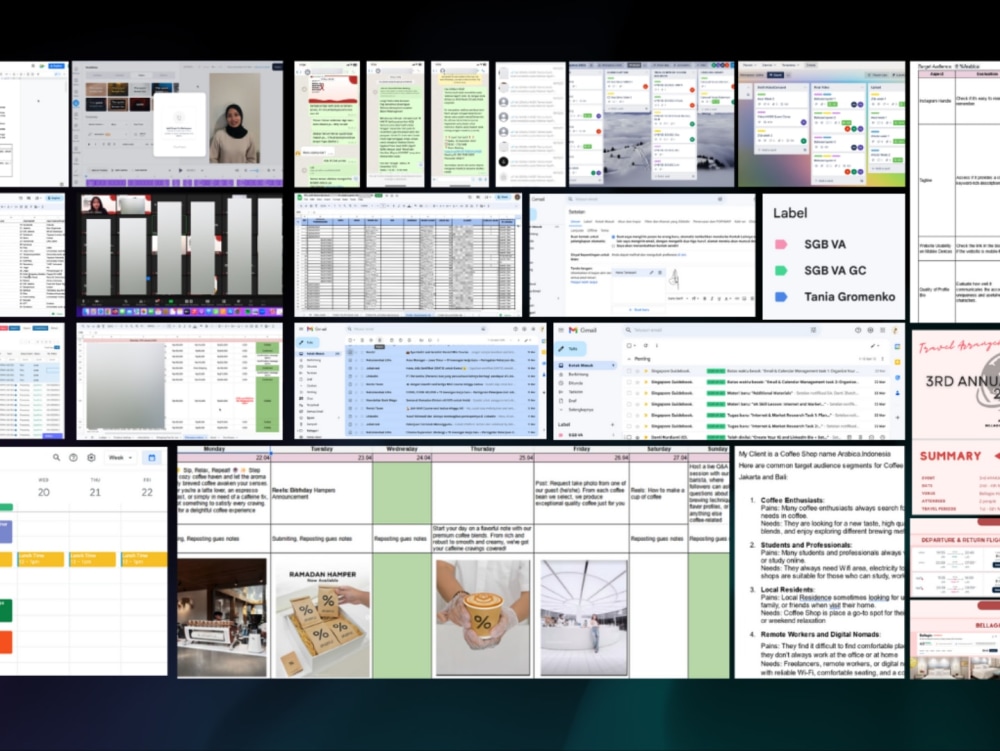The width and height of the screenshot is (1000, 751).
Task: Select second radio option in Gmail settings window
Action: point(613,246)
